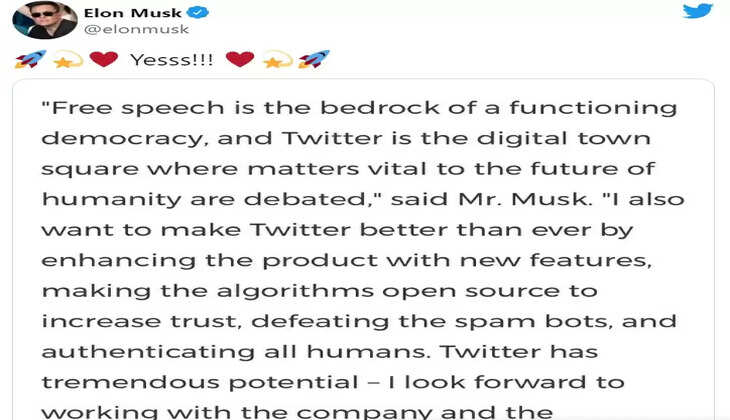Open the Elon Musk display name link

click(x=132, y=12)
